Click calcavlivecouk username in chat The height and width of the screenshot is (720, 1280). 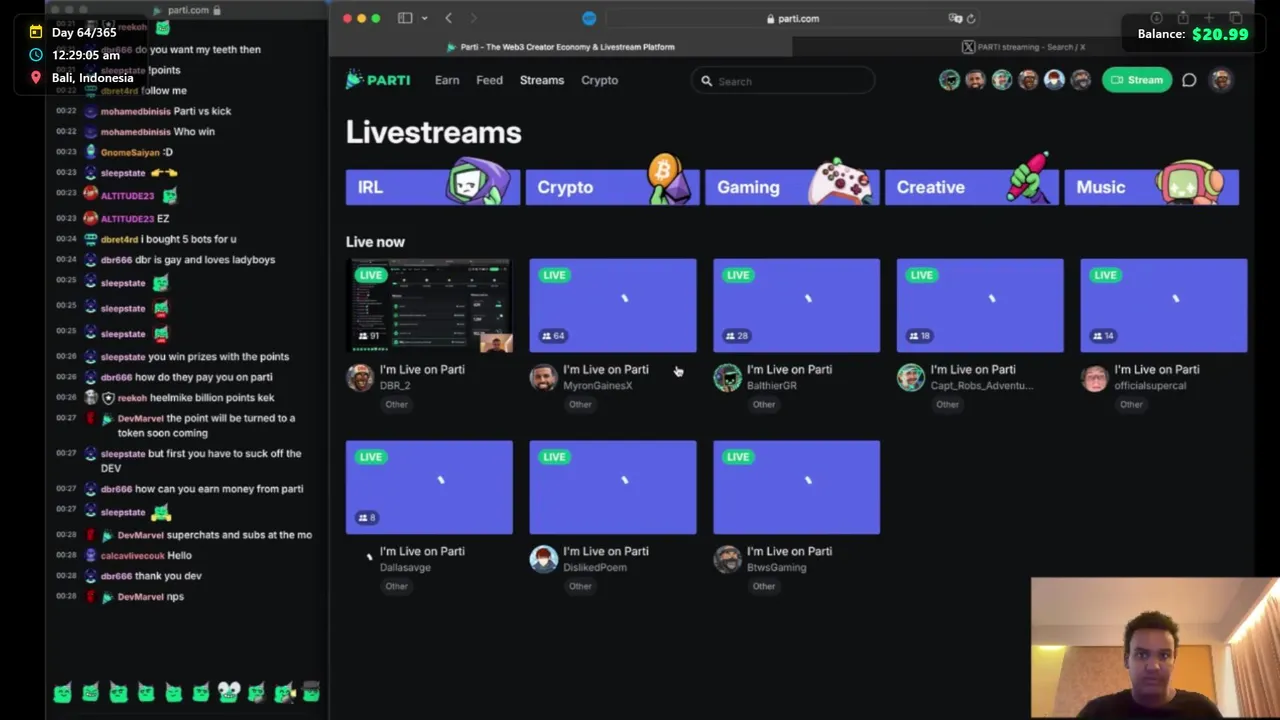[x=132, y=556]
